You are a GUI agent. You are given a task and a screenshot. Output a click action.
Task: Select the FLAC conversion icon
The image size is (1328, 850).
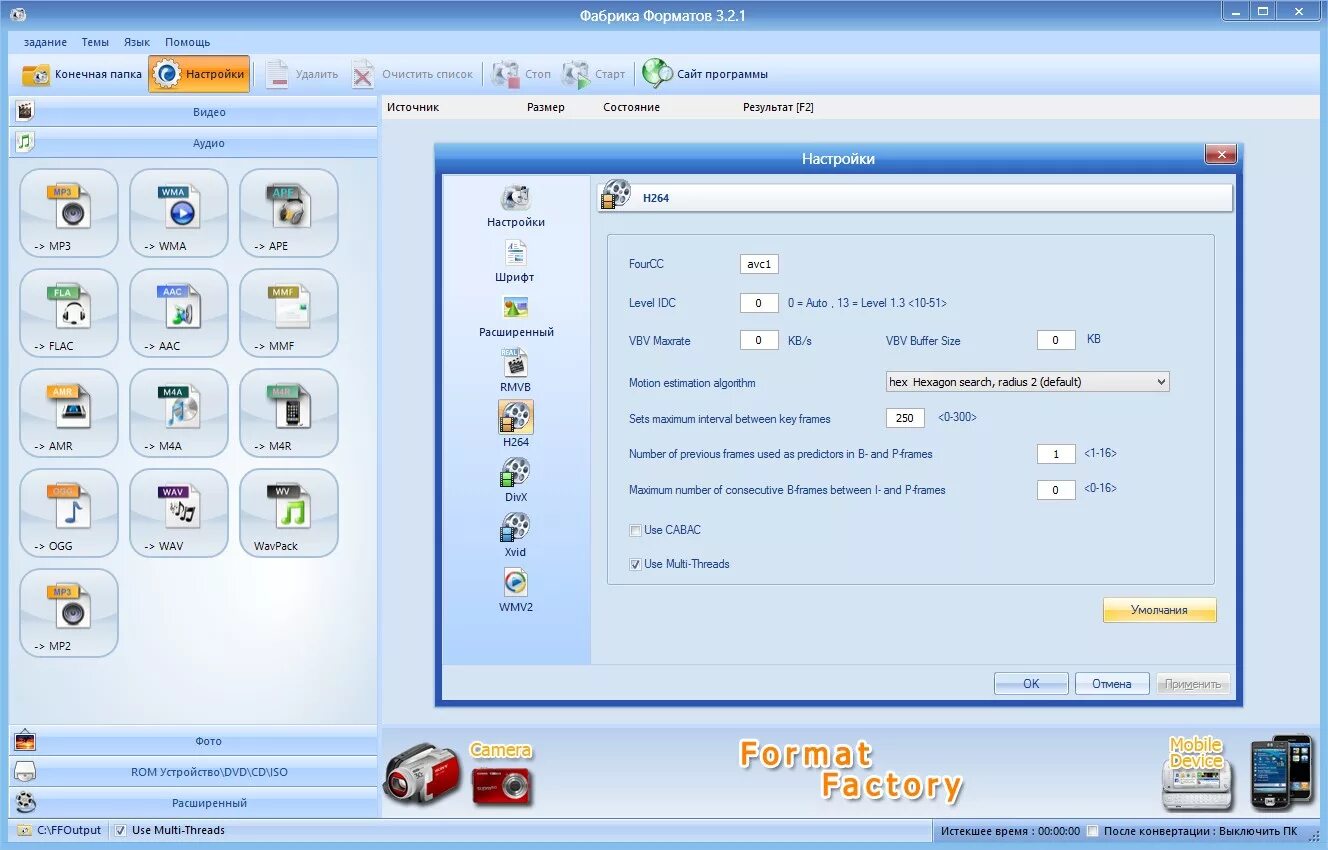tap(69, 312)
